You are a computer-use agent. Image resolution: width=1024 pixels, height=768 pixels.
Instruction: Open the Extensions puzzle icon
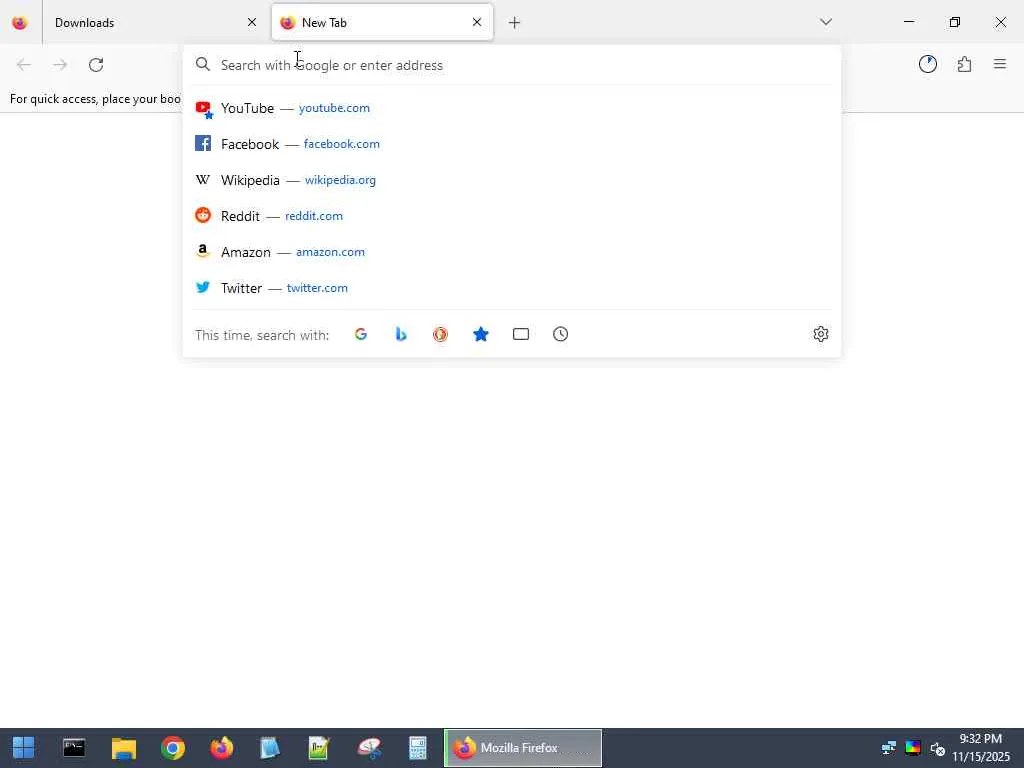coord(965,64)
